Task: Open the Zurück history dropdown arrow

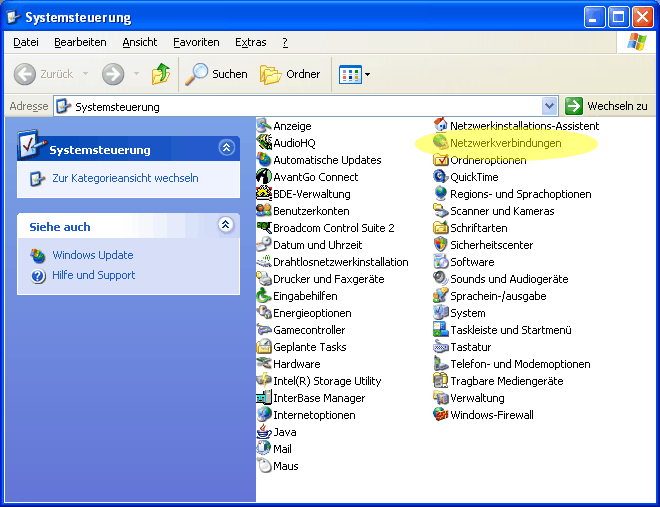Action: 85,74
